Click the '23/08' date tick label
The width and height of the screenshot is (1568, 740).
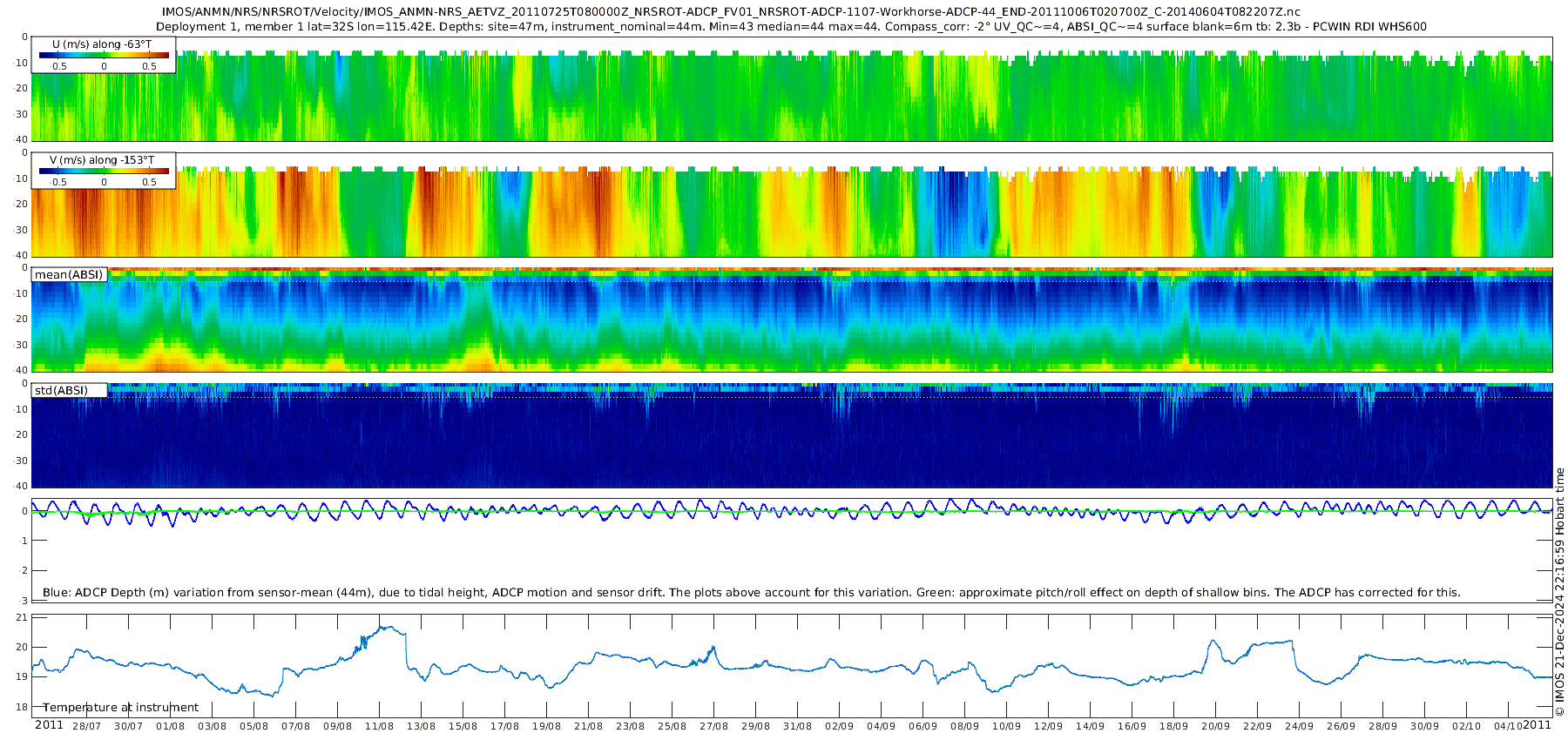pos(630,726)
